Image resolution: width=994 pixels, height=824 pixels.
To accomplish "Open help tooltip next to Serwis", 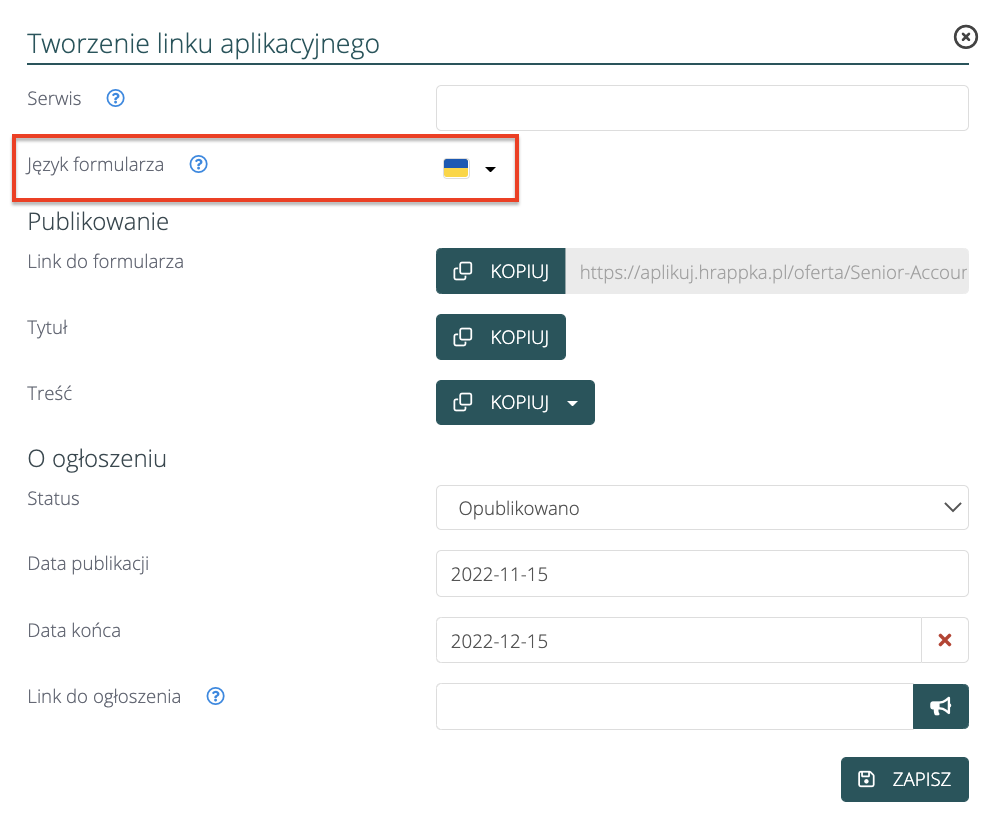I will click(x=116, y=98).
